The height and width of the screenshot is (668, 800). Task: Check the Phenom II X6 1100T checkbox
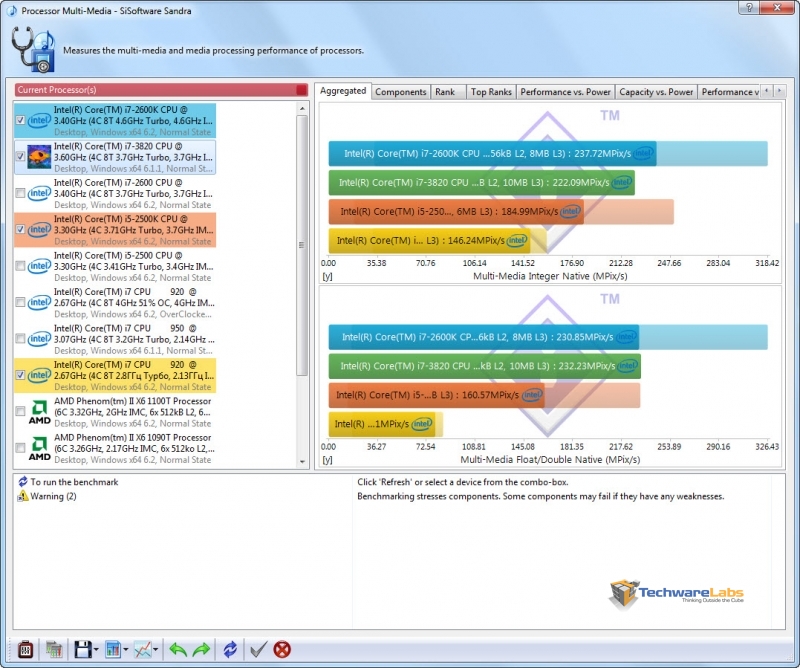(20, 411)
